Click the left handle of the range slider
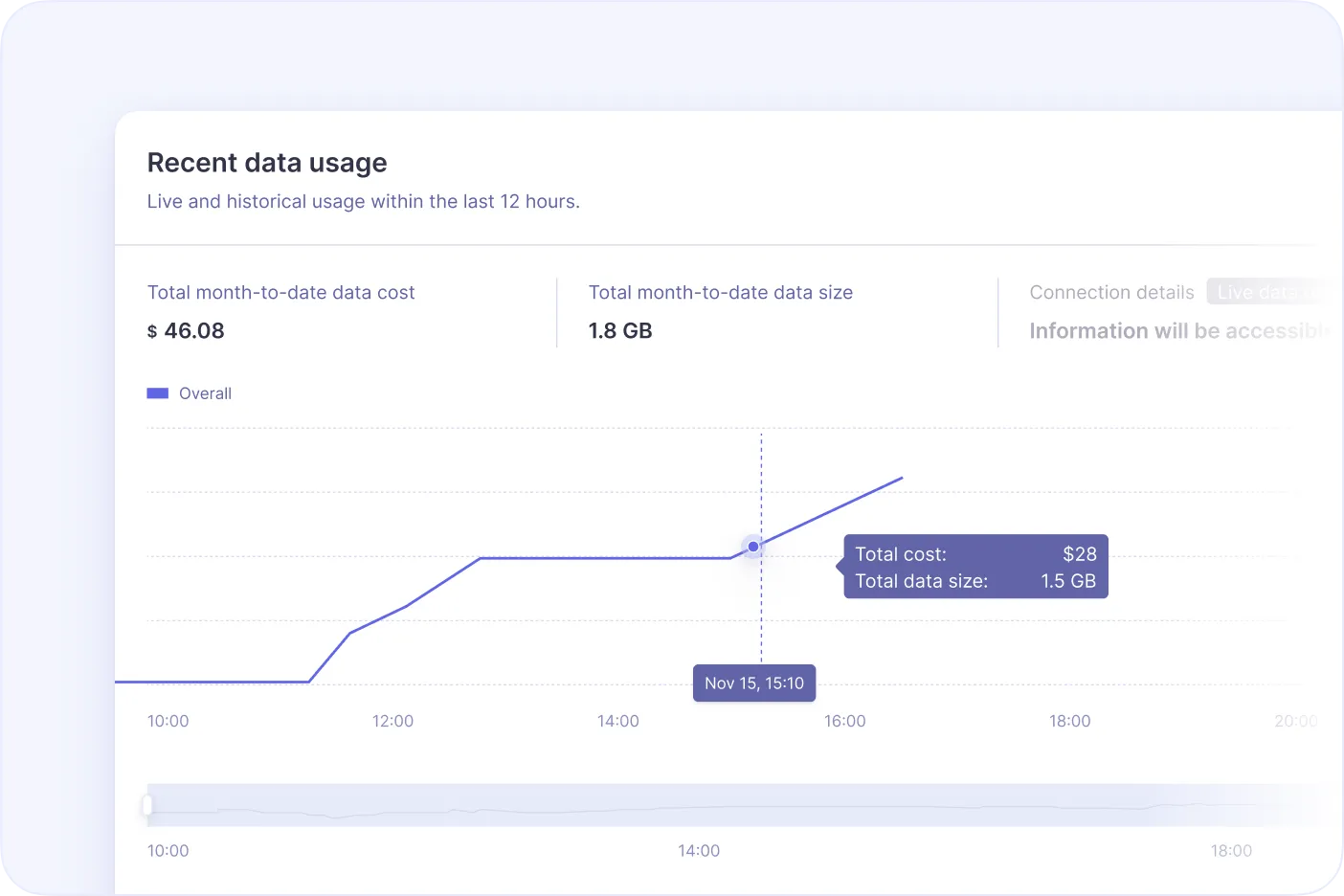The image size is (1344, 896). coord(147,805)
